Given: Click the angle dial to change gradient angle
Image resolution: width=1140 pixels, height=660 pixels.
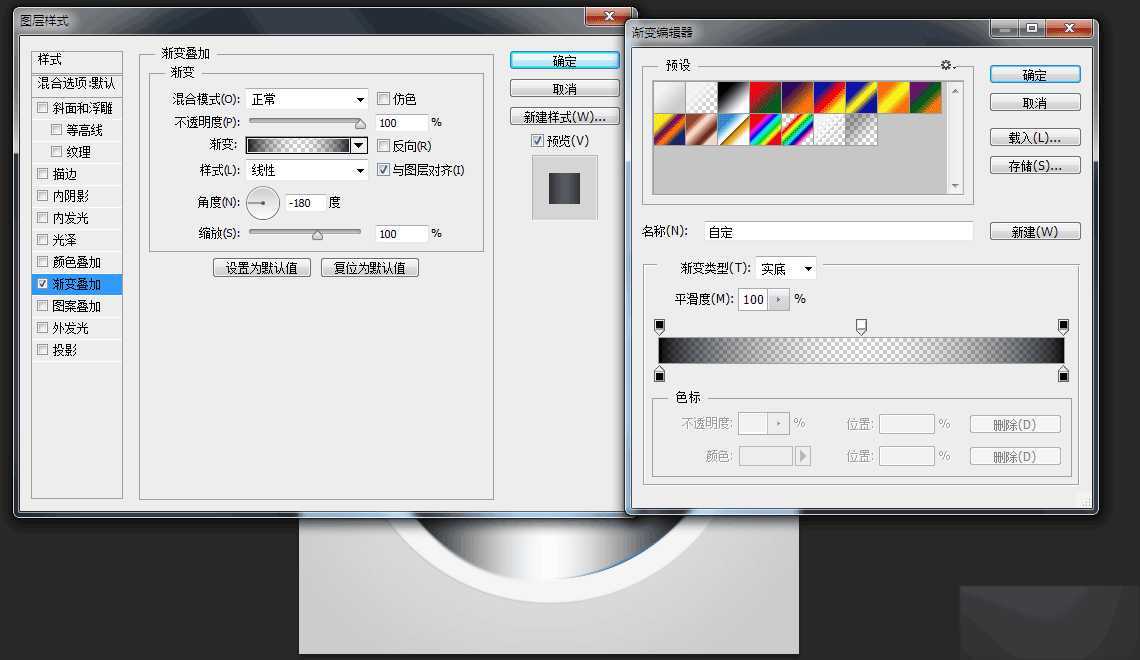Looking at the screenshot, I should (x=262, y=202).
